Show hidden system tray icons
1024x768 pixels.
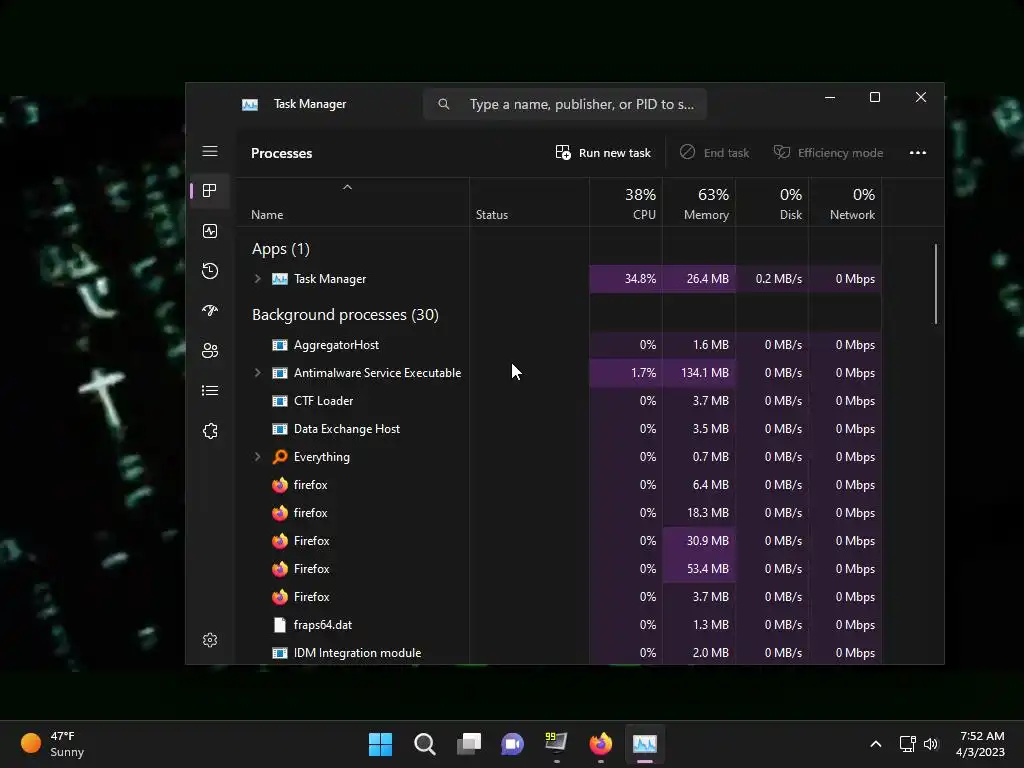click(x=876, y=744)
